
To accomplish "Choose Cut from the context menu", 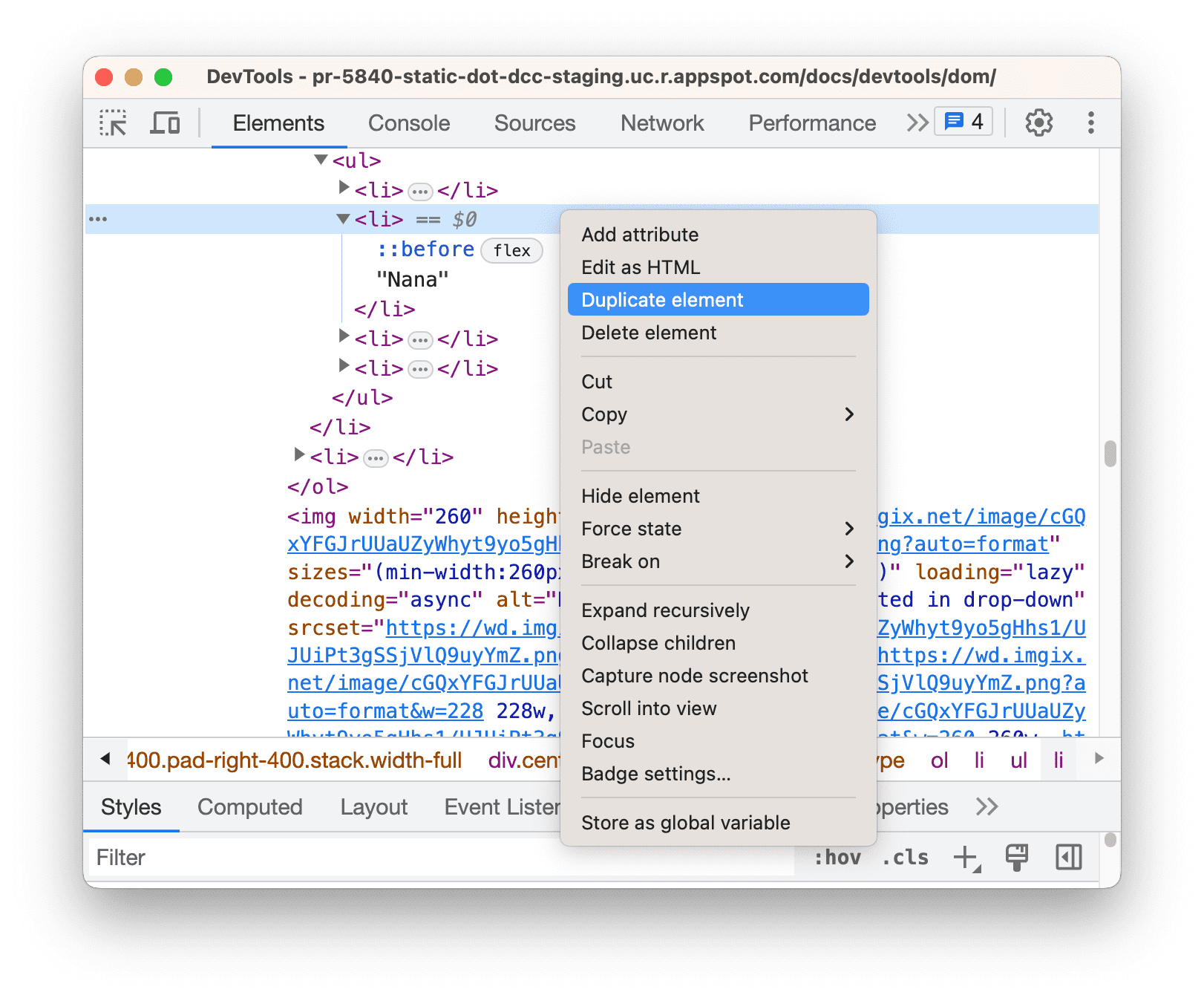I will 718,382.
